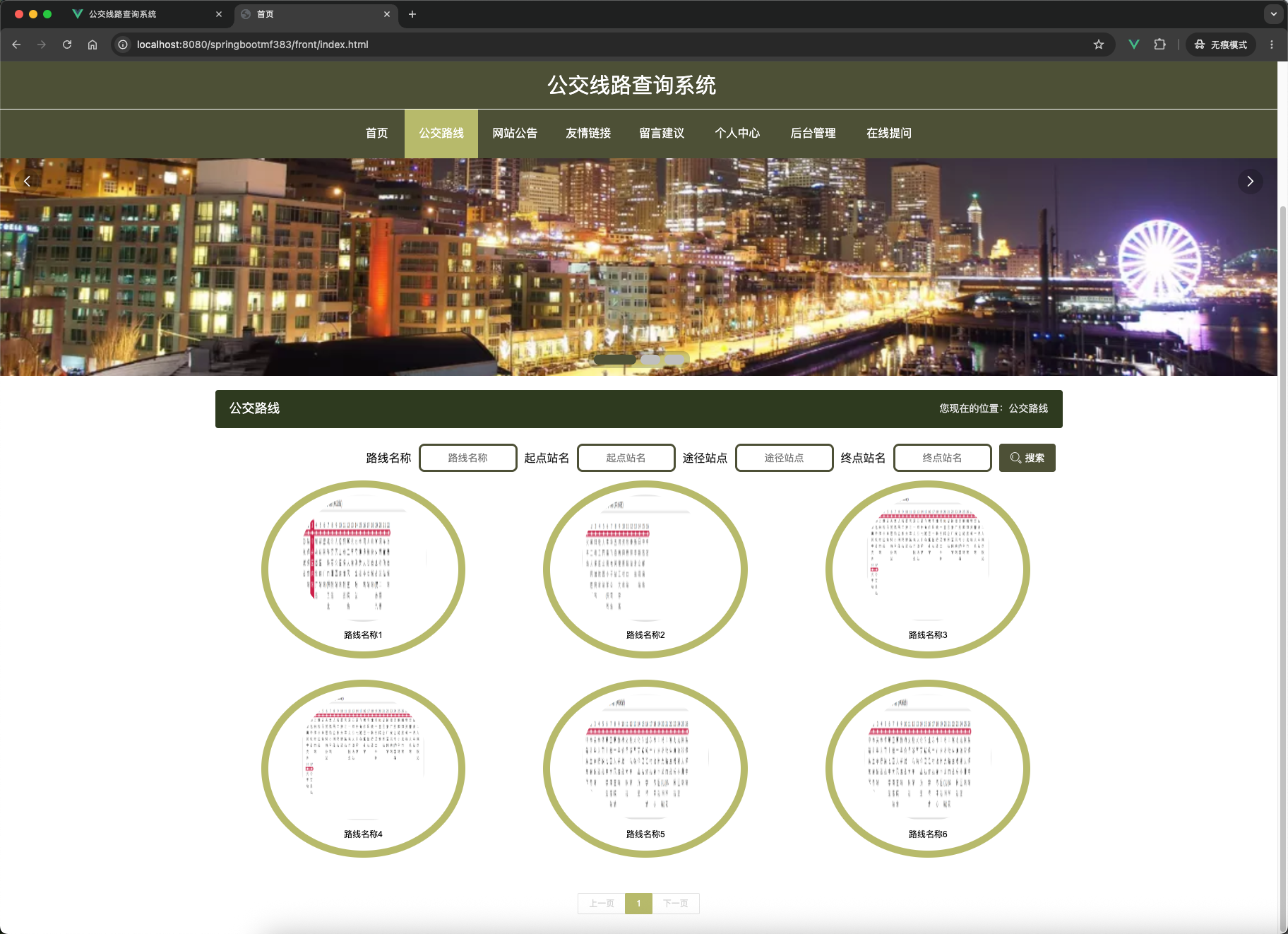This screenshot has height=934, width=1288.
Task: Select the third carousel indicator bar
Action: pos(675,360)
